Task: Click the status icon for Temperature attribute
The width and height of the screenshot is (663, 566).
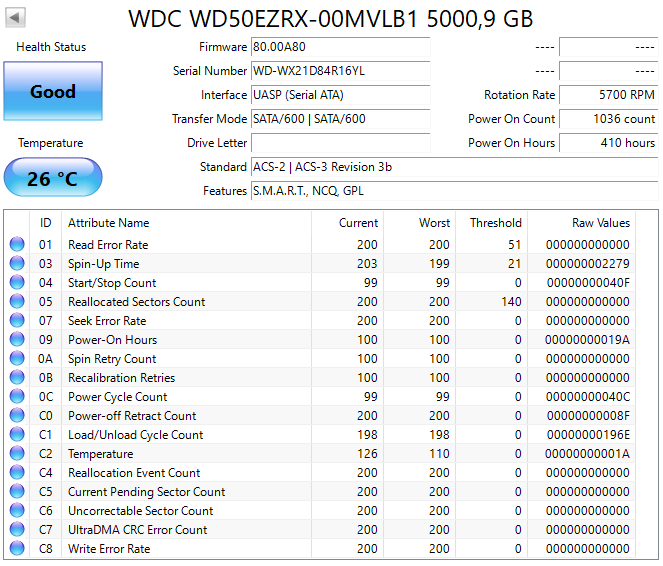Action: pos(17,454)
